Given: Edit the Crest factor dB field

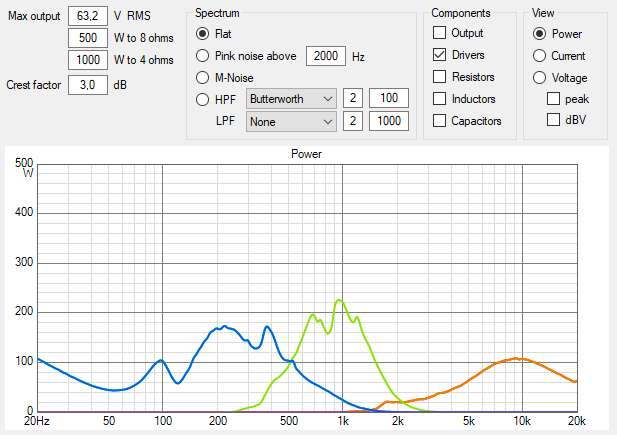Looking at the screenshot, I should coord(88,85).
